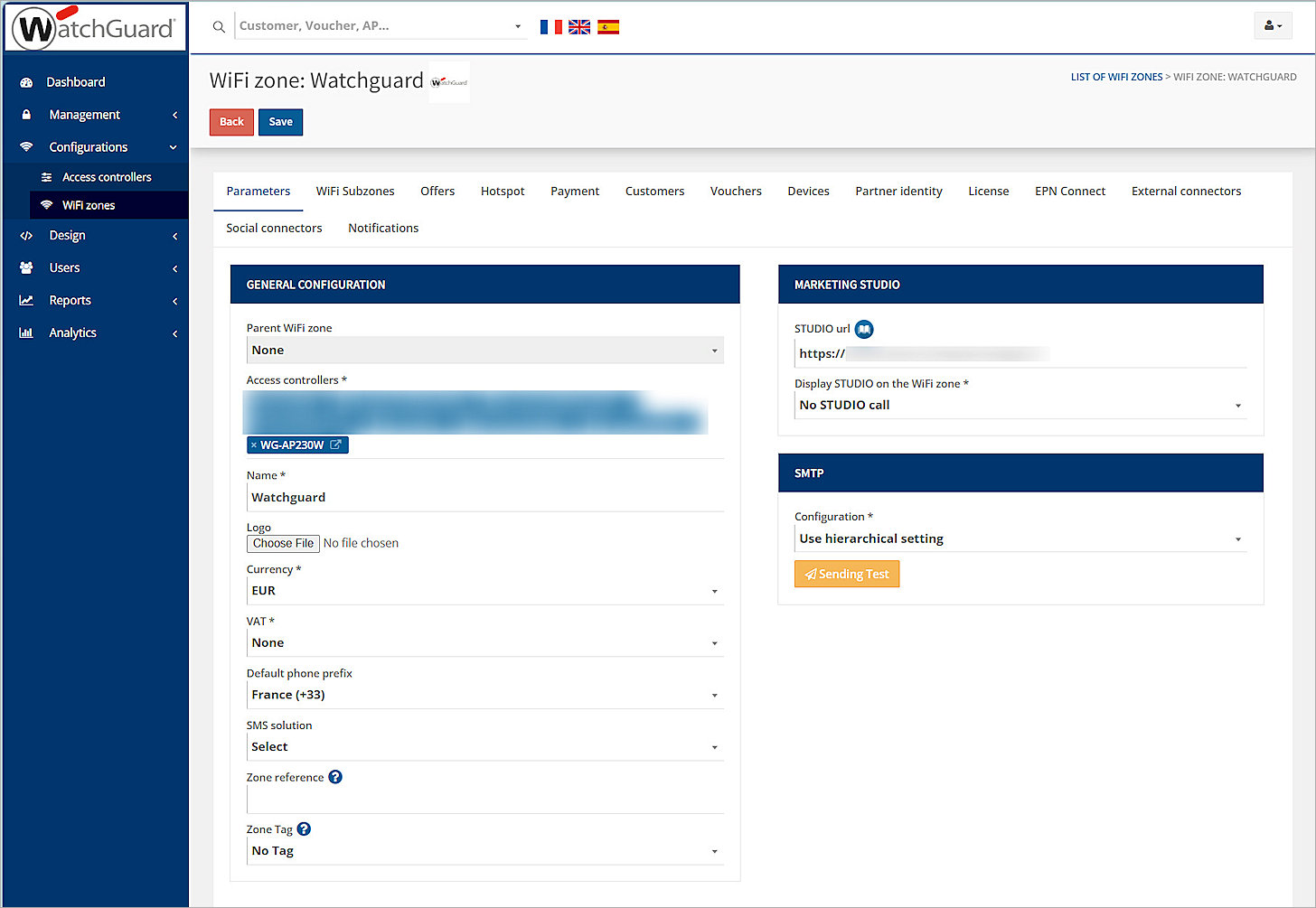This screenshot has width=1316, height=908.
Task: Click the Management lock icon
Action: pos(26,115)
